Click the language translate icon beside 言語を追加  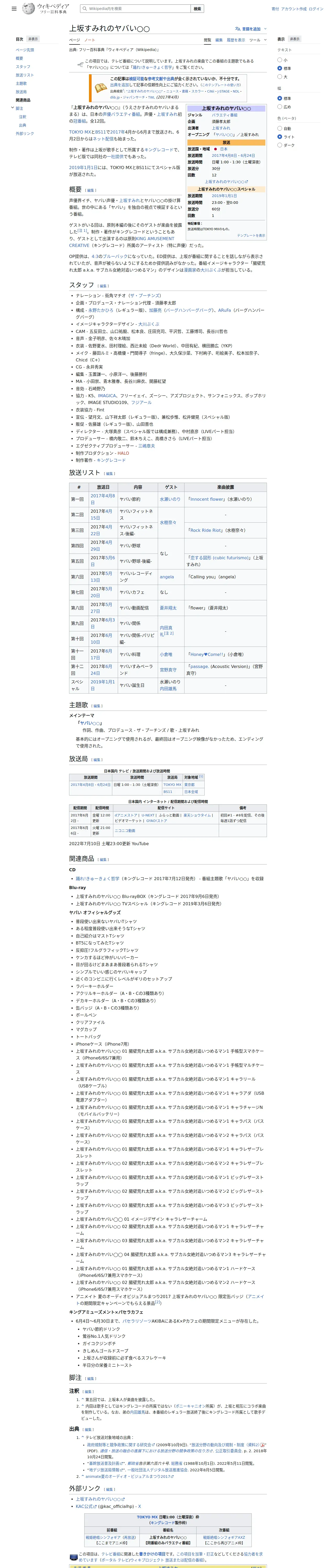click(238, 28)
